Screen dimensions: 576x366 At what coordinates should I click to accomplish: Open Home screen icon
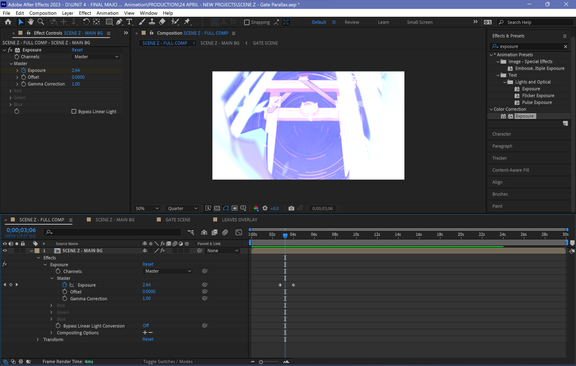(8, 22)
